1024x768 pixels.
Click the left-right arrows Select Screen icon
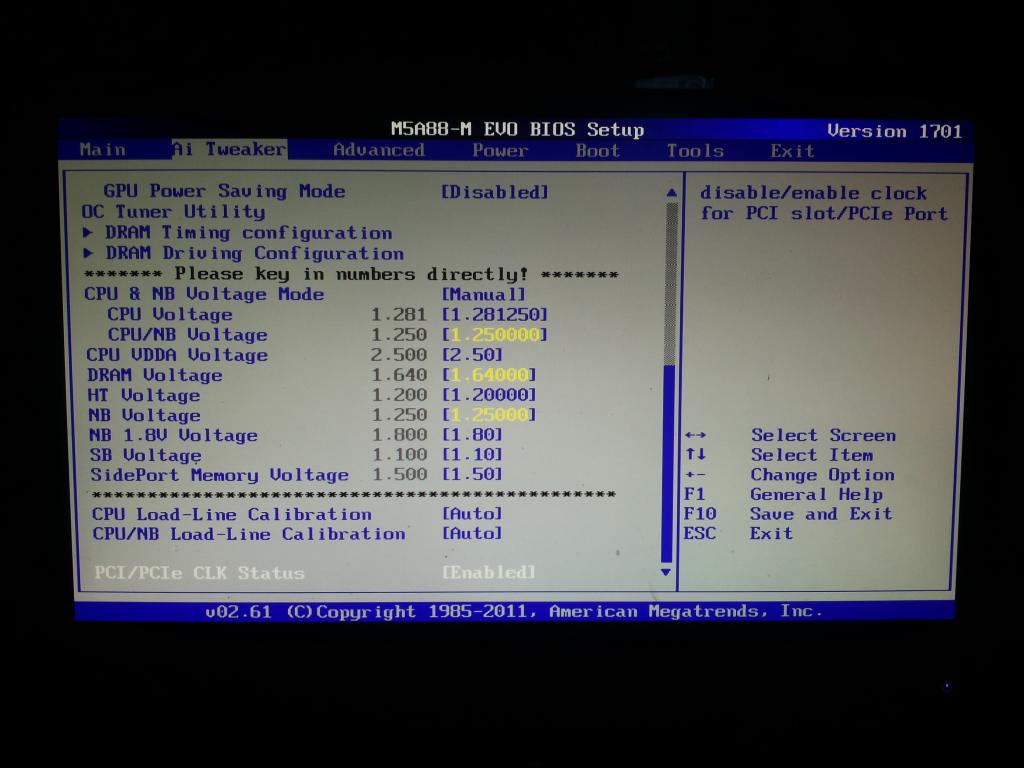tap(696, 435)
